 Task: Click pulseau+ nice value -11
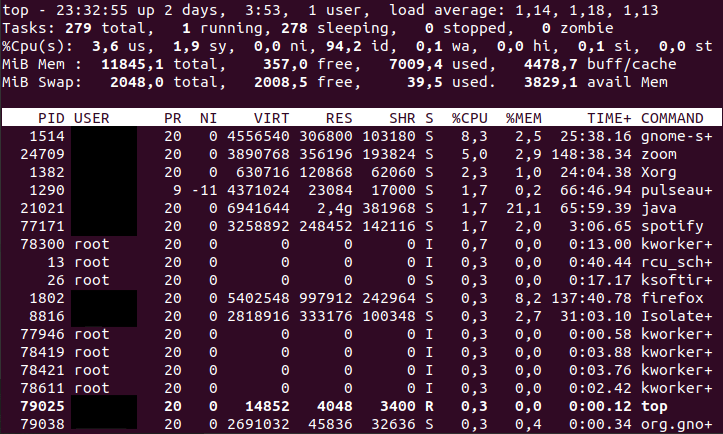[204, 190]
